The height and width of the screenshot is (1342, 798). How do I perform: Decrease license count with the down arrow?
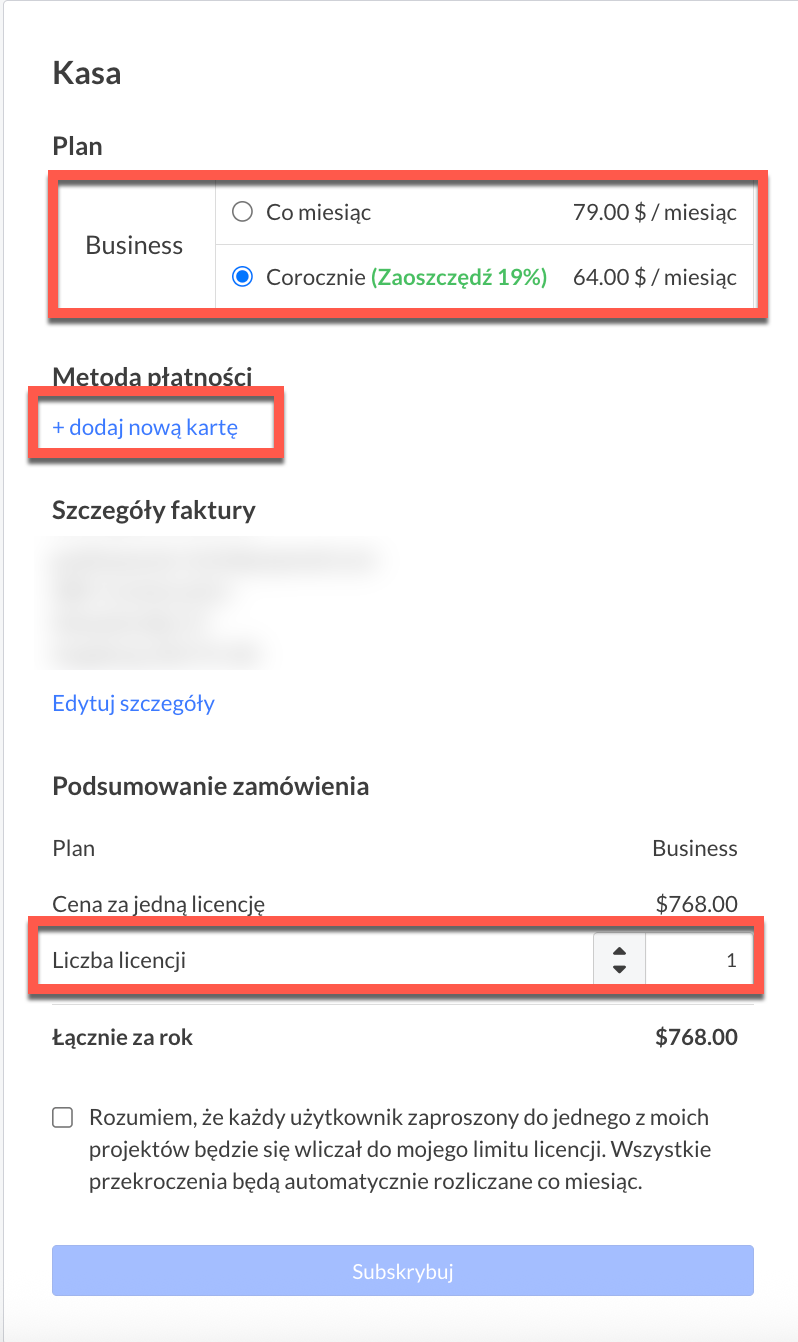(619, 969)
